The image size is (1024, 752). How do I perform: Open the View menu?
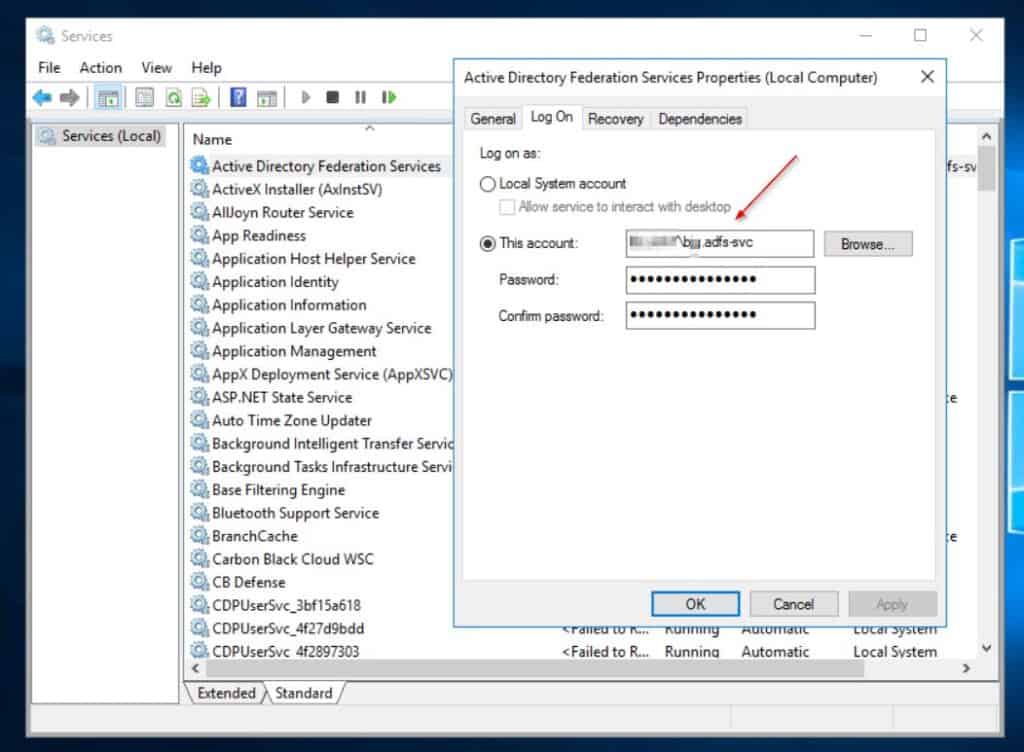pyautogui.click(x=157, y=68)
